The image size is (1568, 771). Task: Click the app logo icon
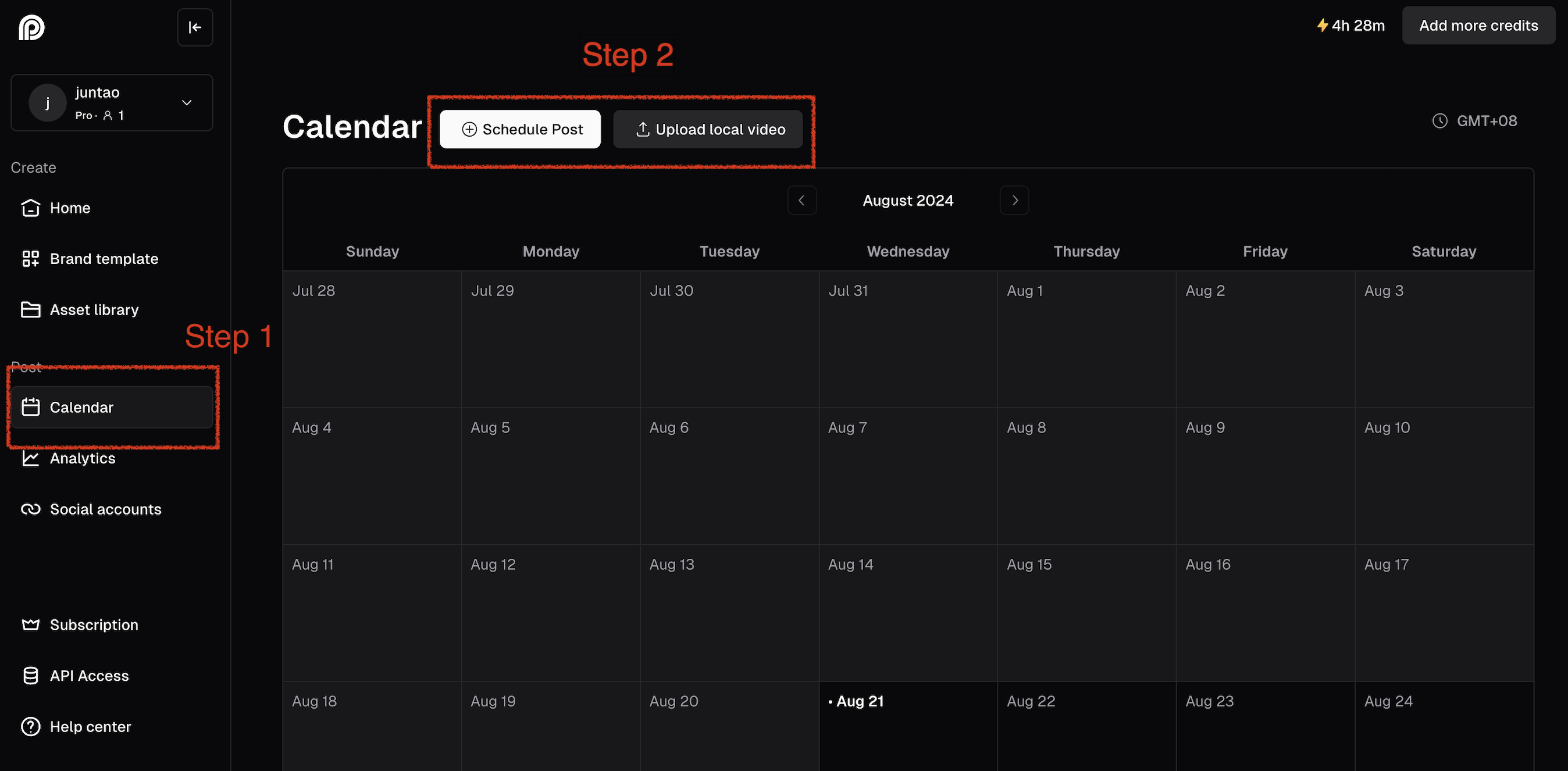click(31, 27)
